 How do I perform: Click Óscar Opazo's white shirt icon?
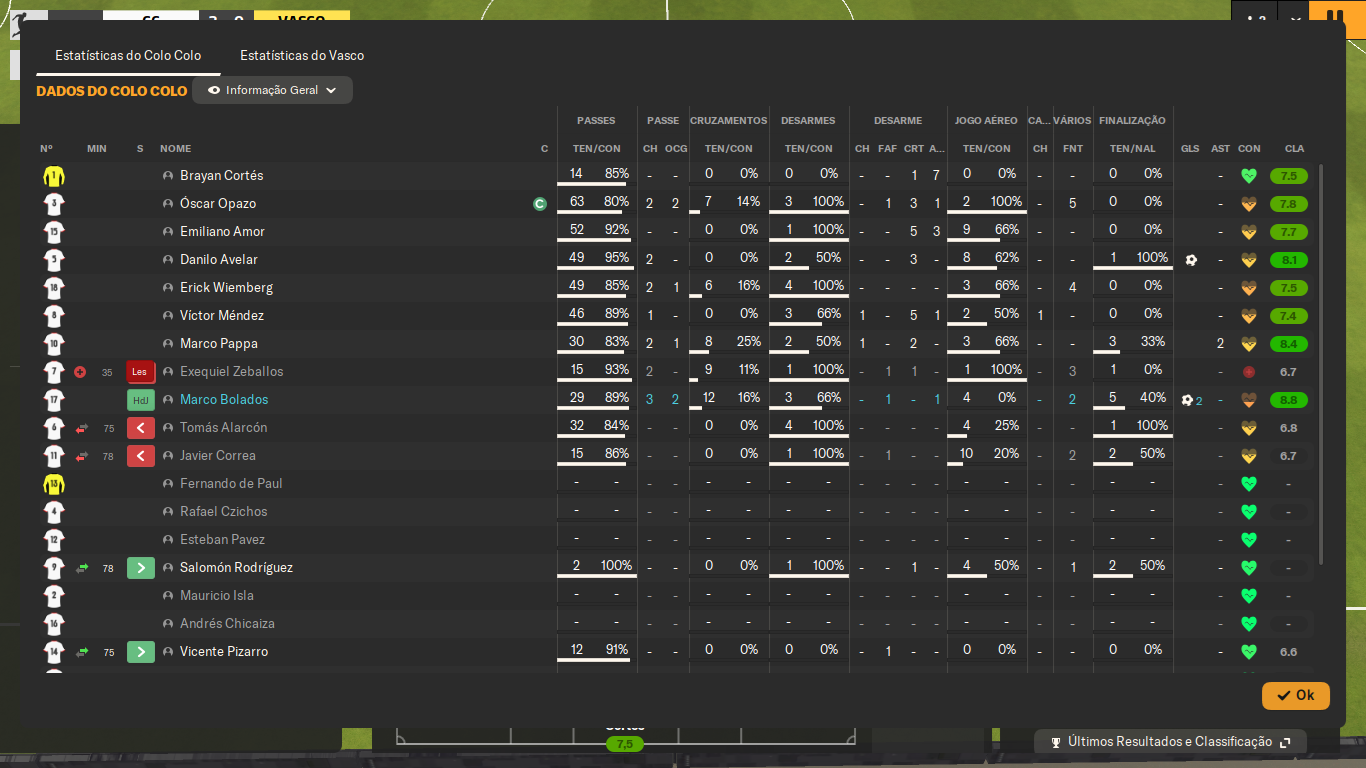pos(53,204)
